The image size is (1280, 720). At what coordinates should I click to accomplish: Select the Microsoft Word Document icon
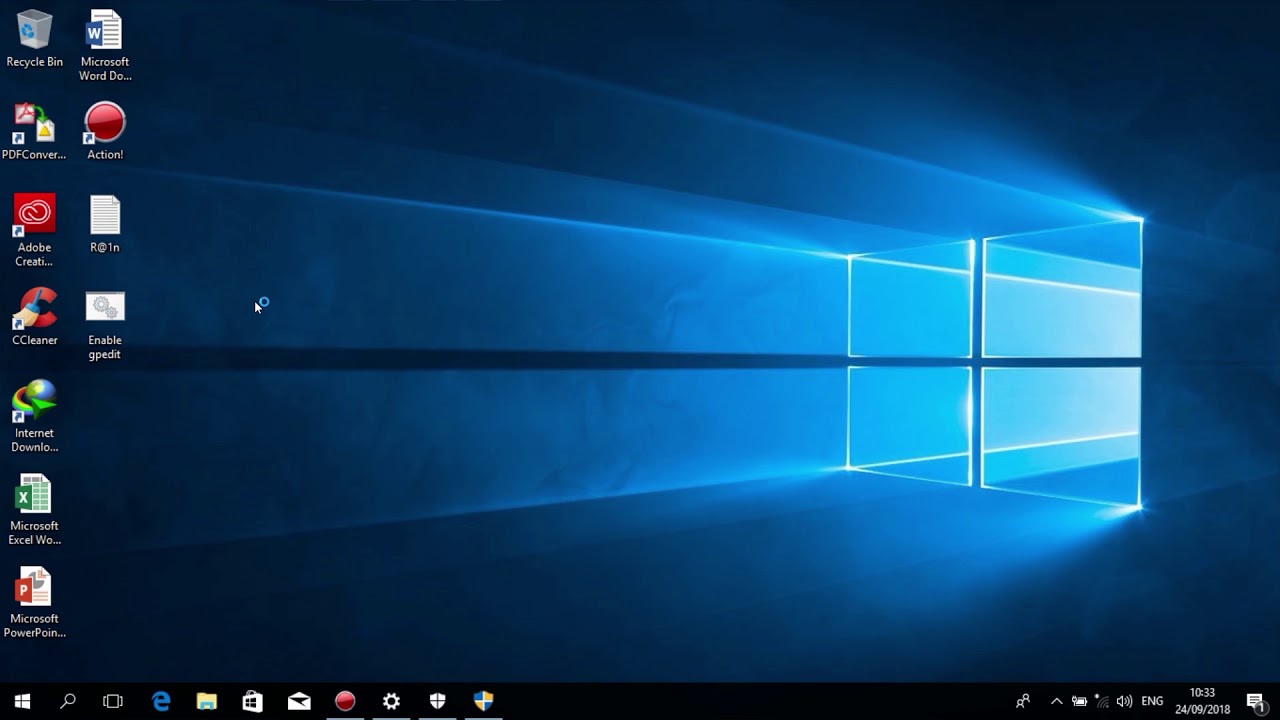tap(105, 46)
